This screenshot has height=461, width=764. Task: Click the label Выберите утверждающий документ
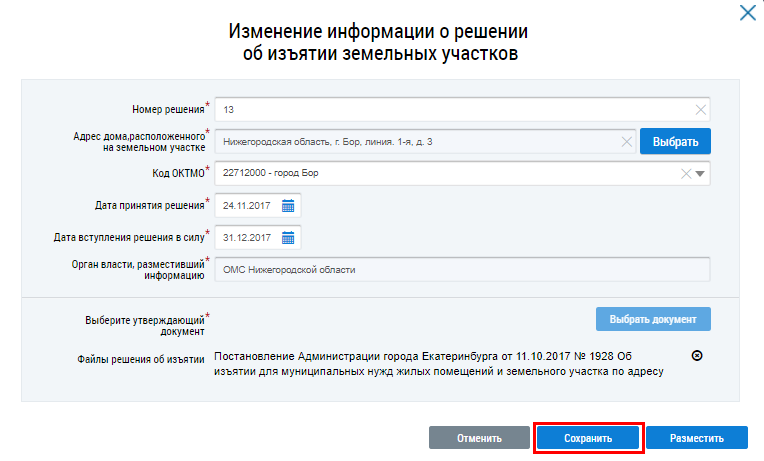pos(145,326)
